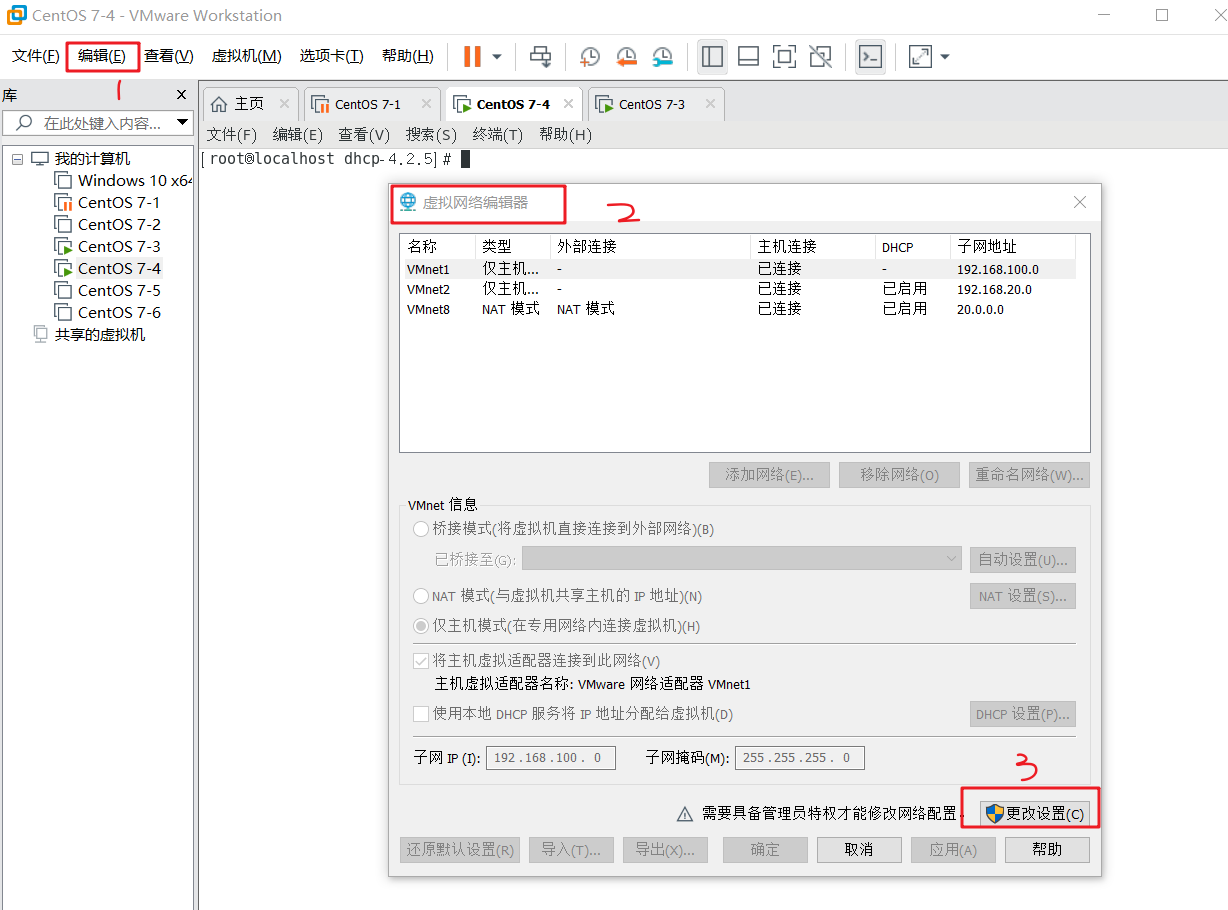
Task: Click the orange pause virtual machine icon
Action: (x=472, y=57)
